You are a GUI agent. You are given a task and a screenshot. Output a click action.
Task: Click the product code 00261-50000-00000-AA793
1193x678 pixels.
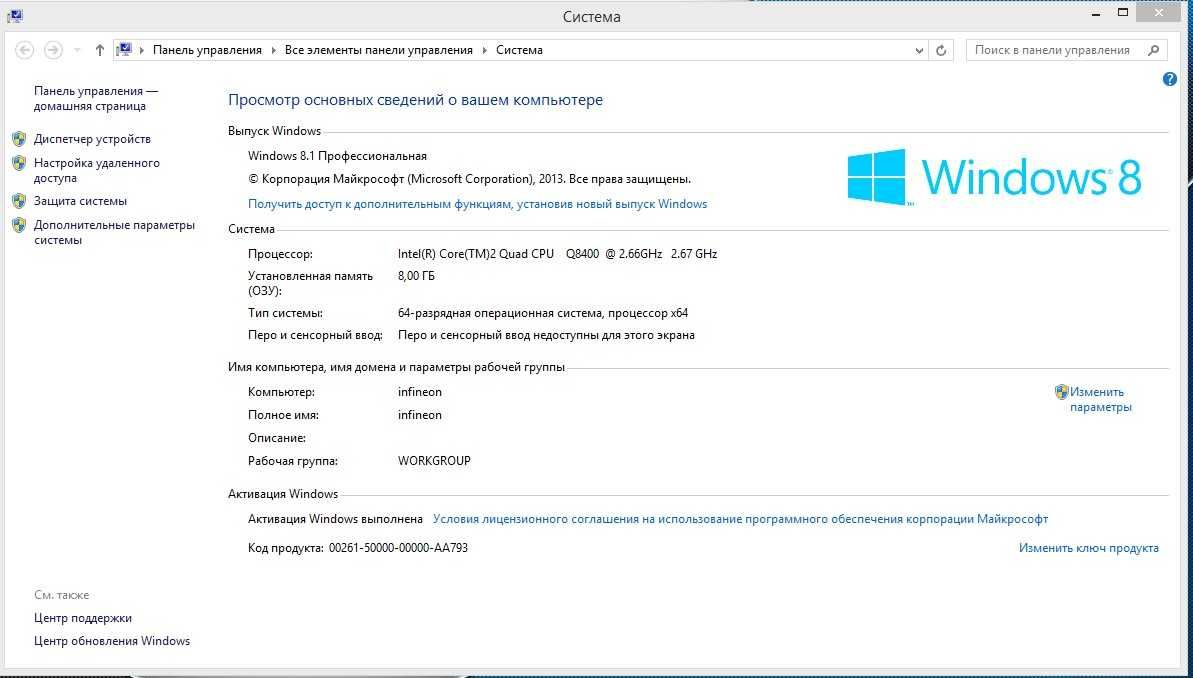pos(398,548)
